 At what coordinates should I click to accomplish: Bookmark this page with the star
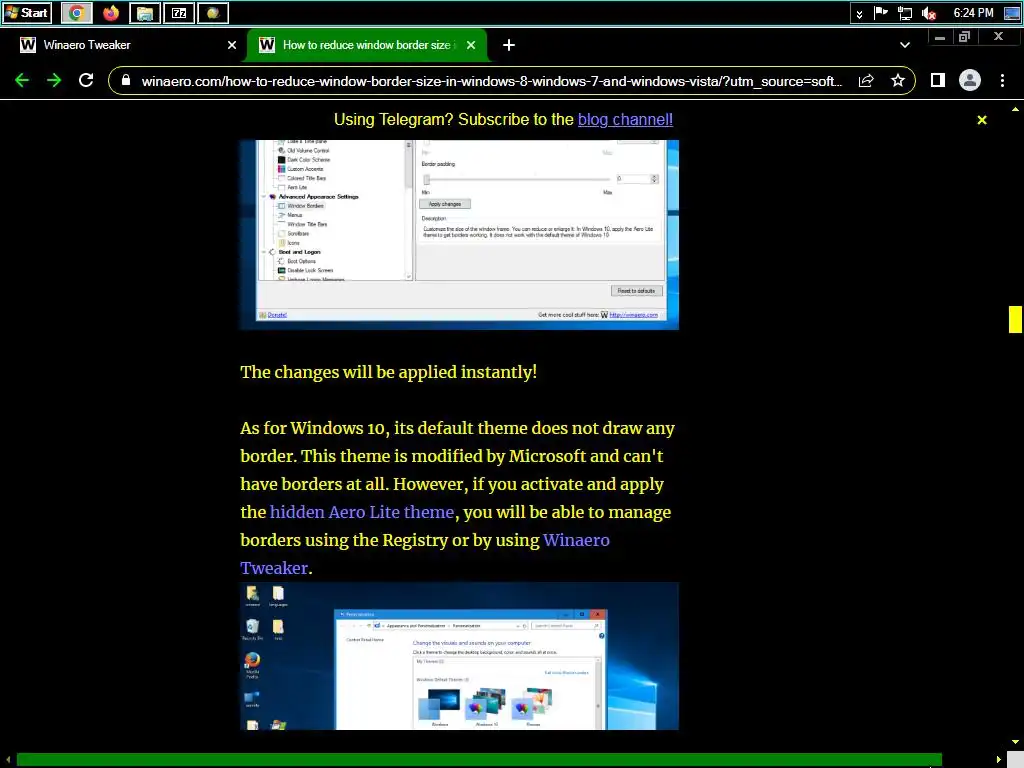coord(898,80)
